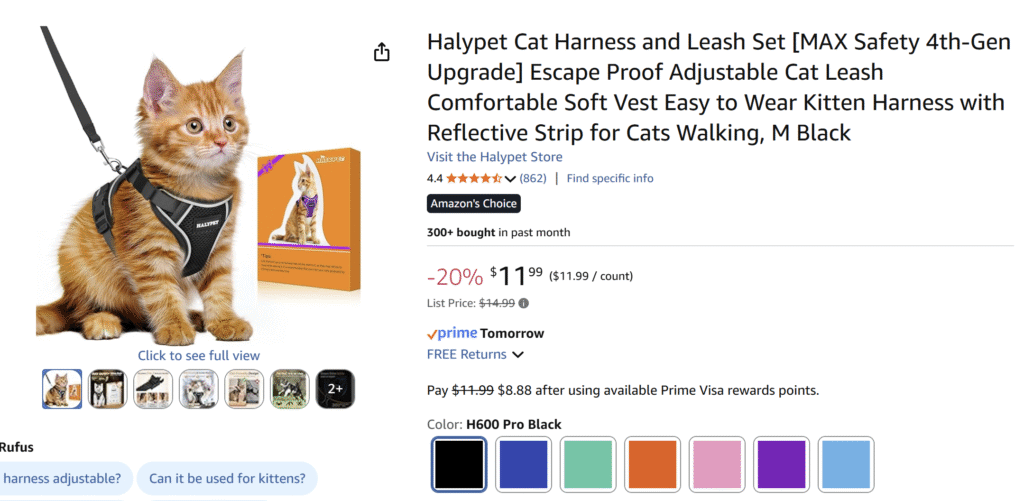Viewport: 1024px width, 501px height.
Task: Click the Find specific info link
Action: click(x=610, y=178)
